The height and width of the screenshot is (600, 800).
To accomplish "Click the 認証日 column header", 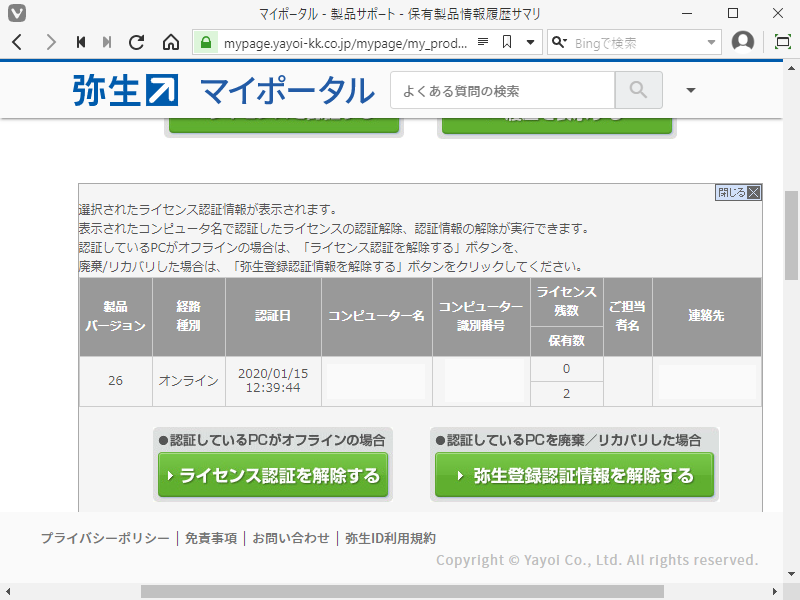I will [x=273, y=316].
